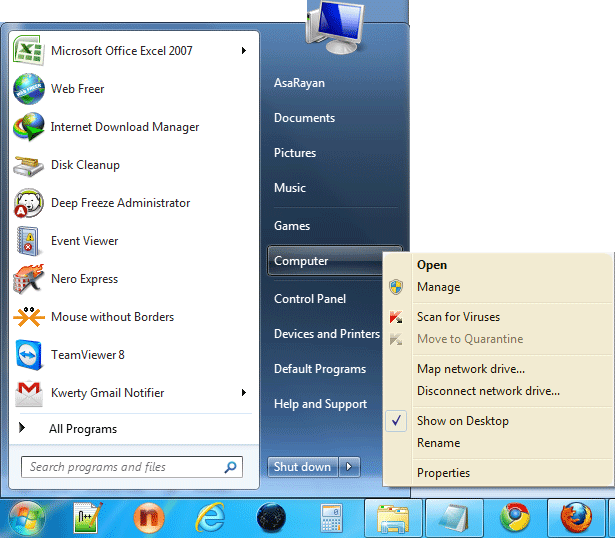Click the Web Freer globe icon

[x=29, y=89]
